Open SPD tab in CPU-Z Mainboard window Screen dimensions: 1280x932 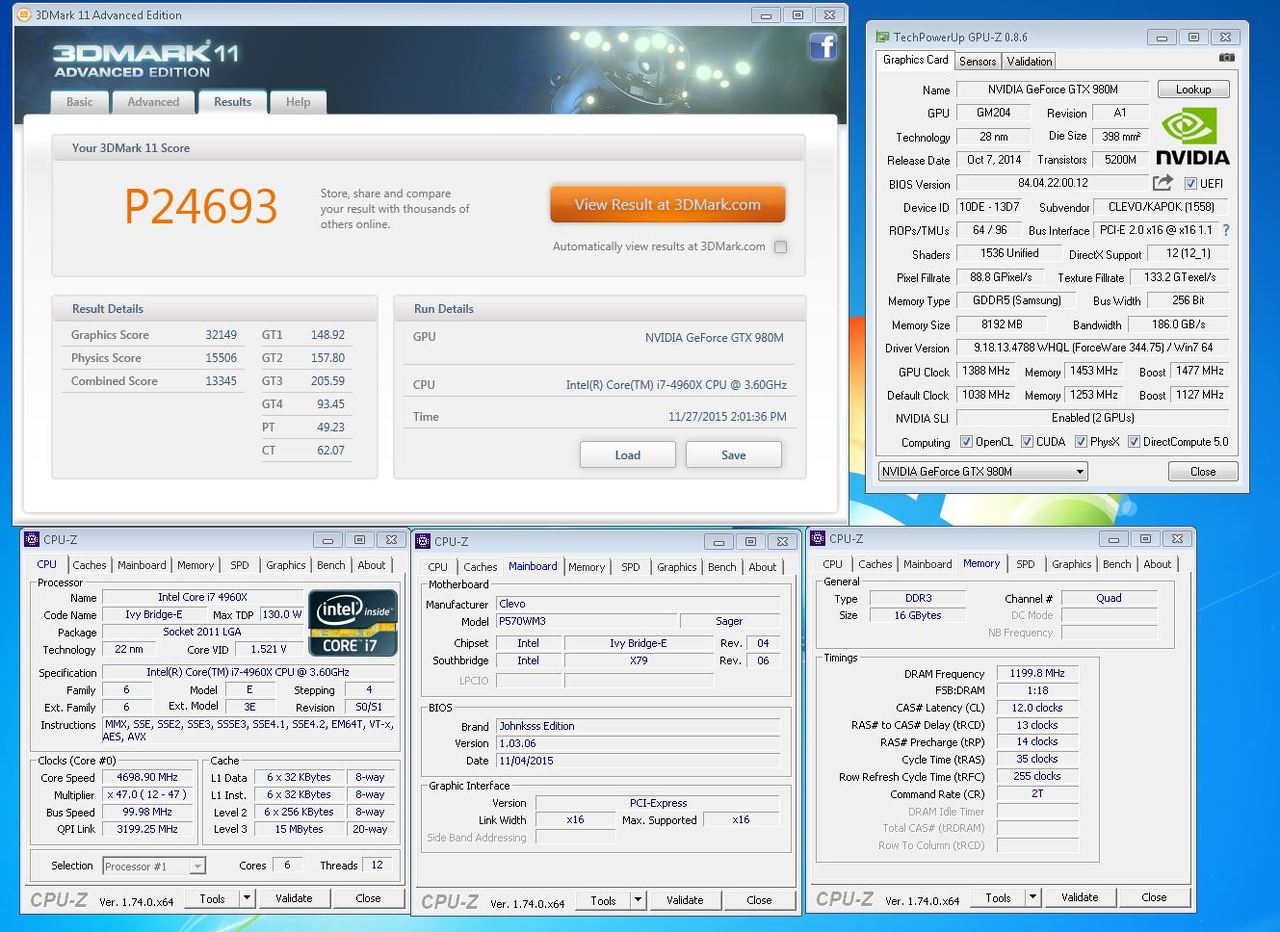point(630,567)
